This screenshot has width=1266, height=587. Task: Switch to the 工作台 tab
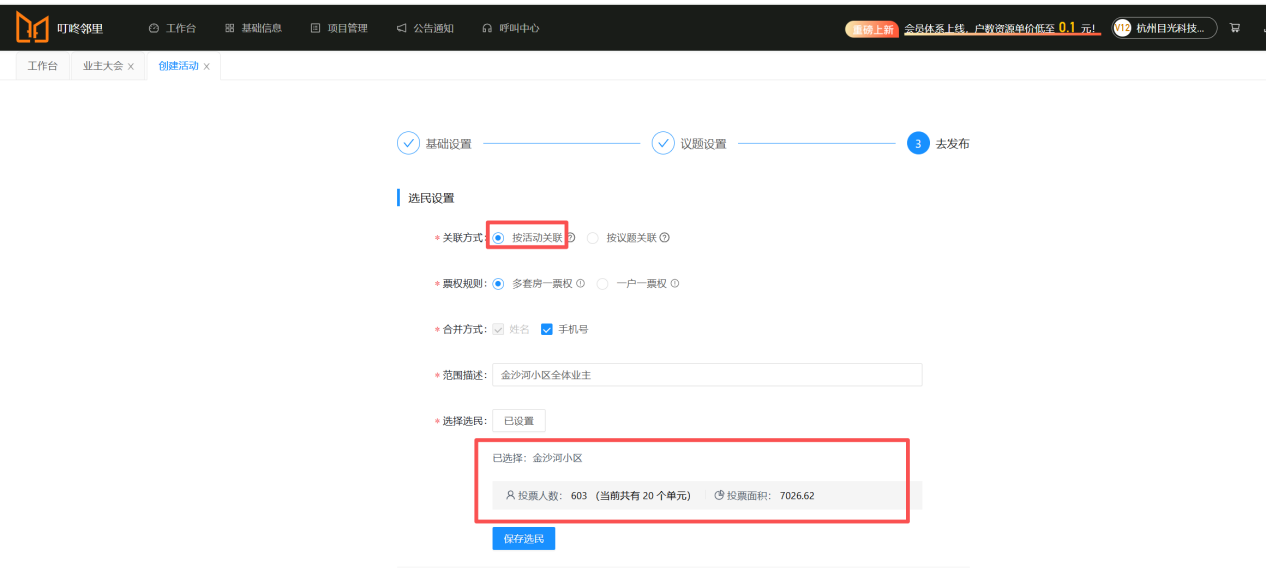click(x=42, y=66)
